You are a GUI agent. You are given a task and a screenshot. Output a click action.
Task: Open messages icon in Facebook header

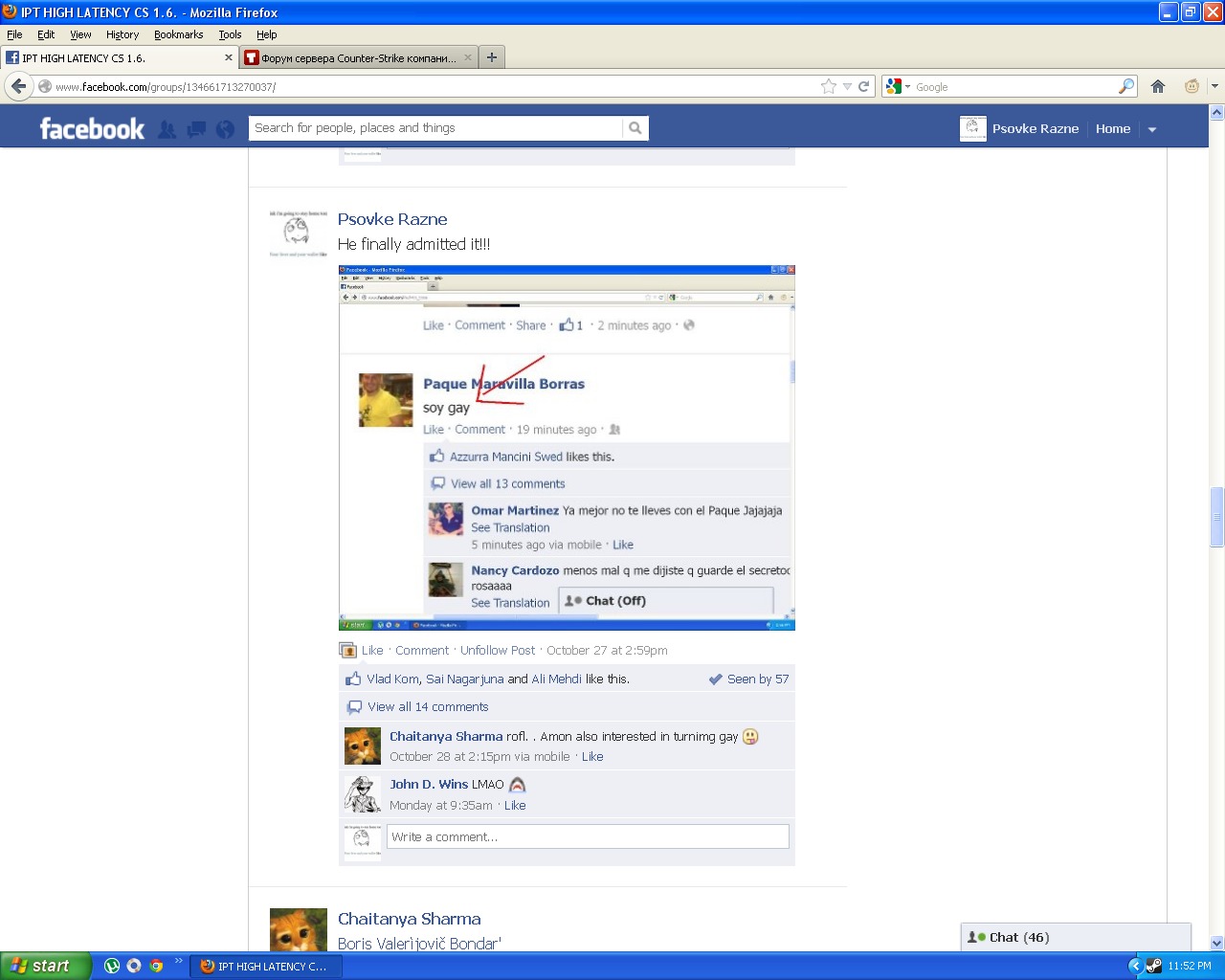tap(196, 129)
